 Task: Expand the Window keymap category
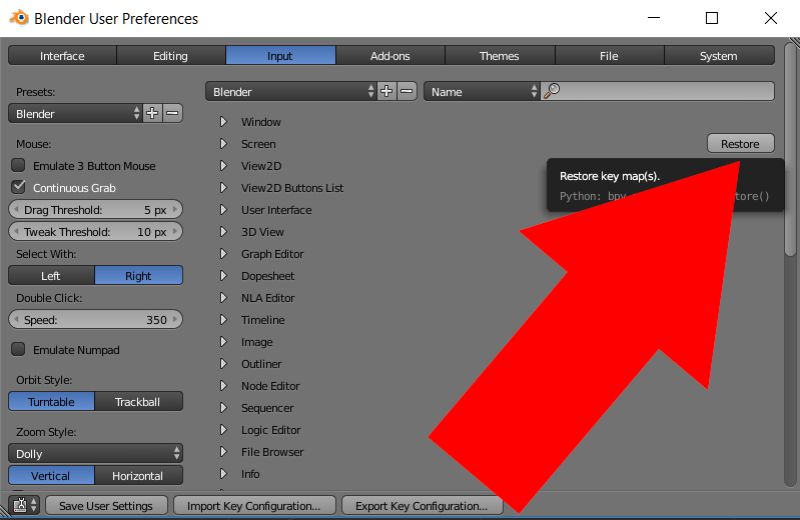pyautogui.click(x=223, y=121)
